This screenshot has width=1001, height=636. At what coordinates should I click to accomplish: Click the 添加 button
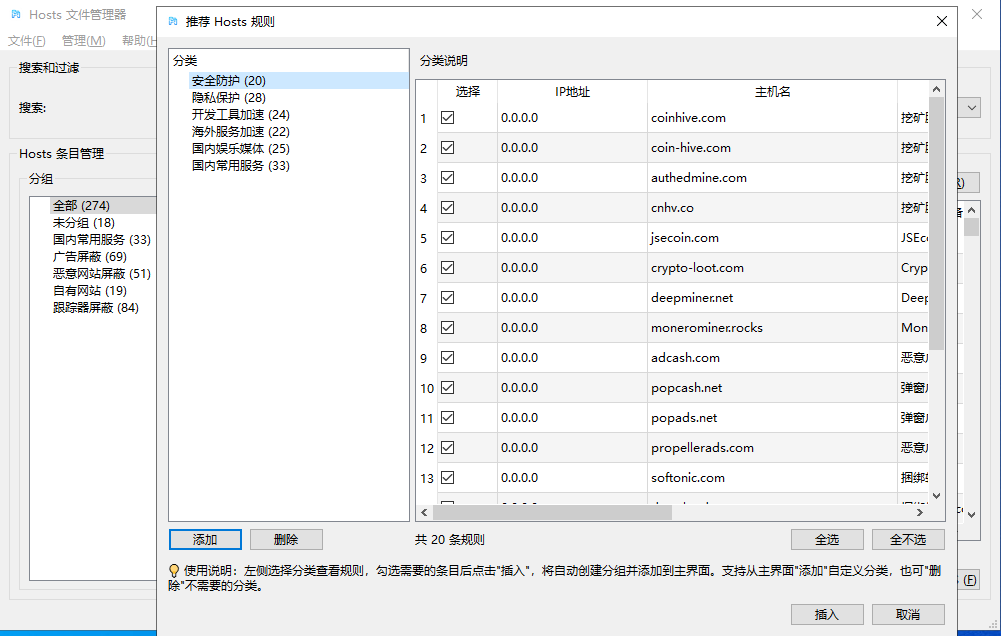pos(205,539)
